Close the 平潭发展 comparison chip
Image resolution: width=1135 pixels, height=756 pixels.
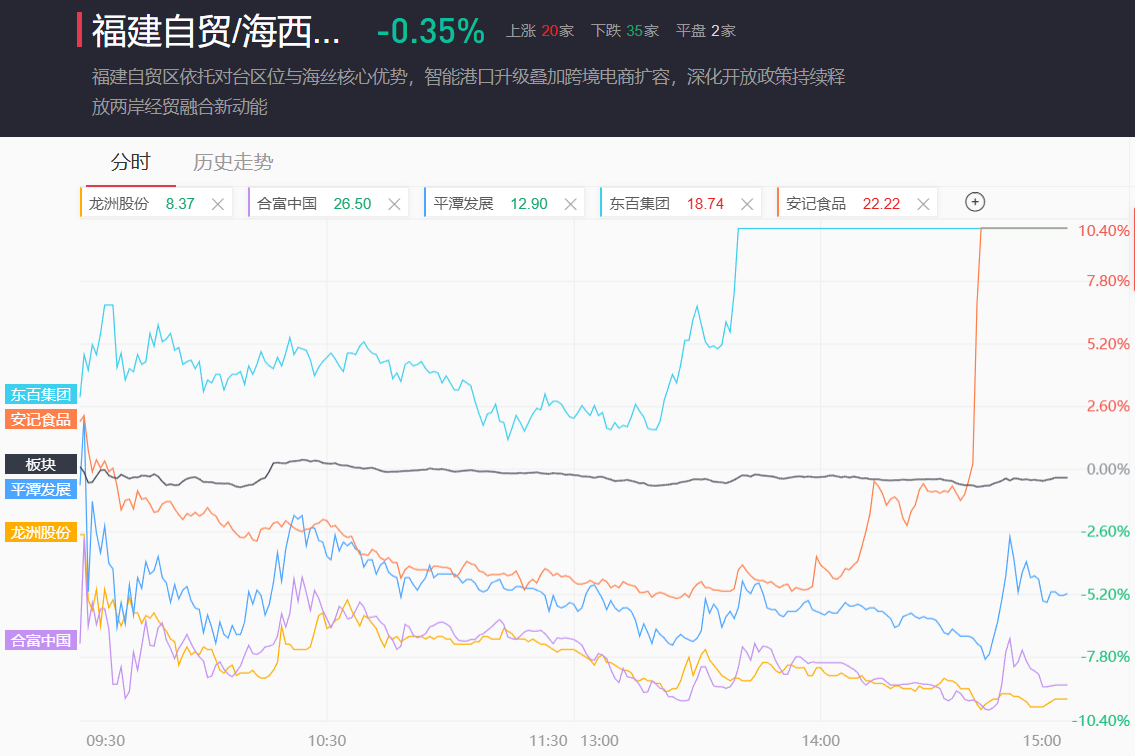point(571,204)
